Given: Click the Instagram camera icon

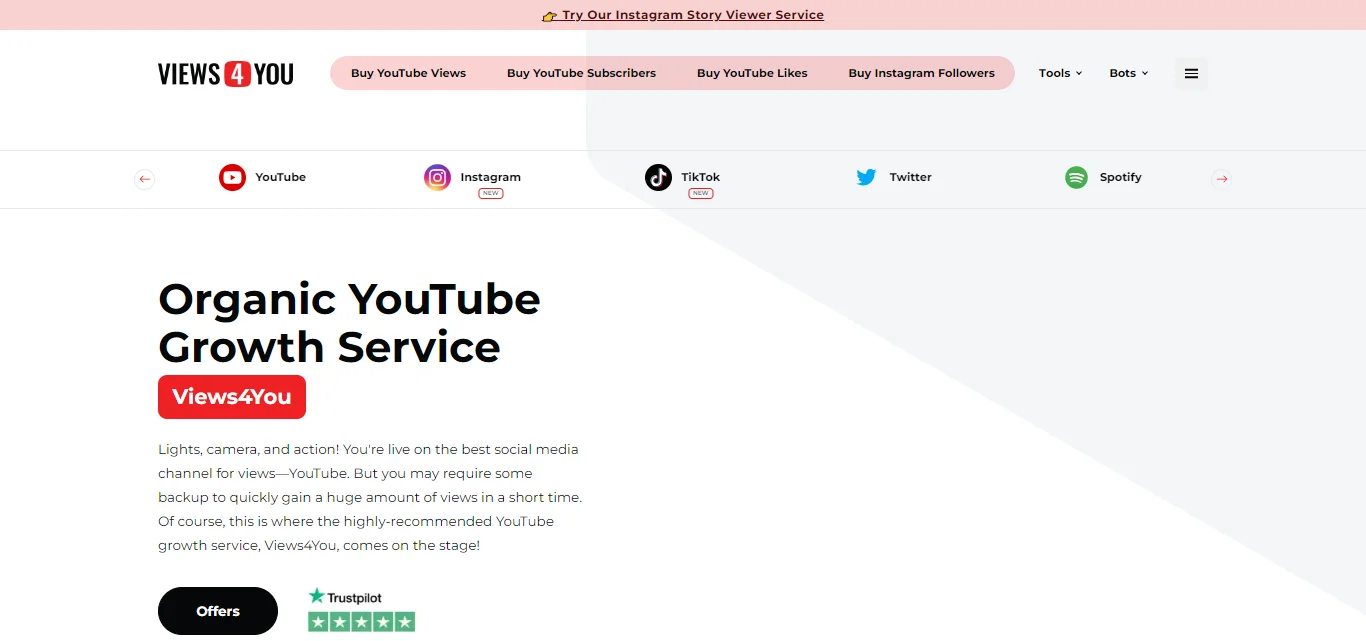Looking at the screenshot, I should coord(437,178).
